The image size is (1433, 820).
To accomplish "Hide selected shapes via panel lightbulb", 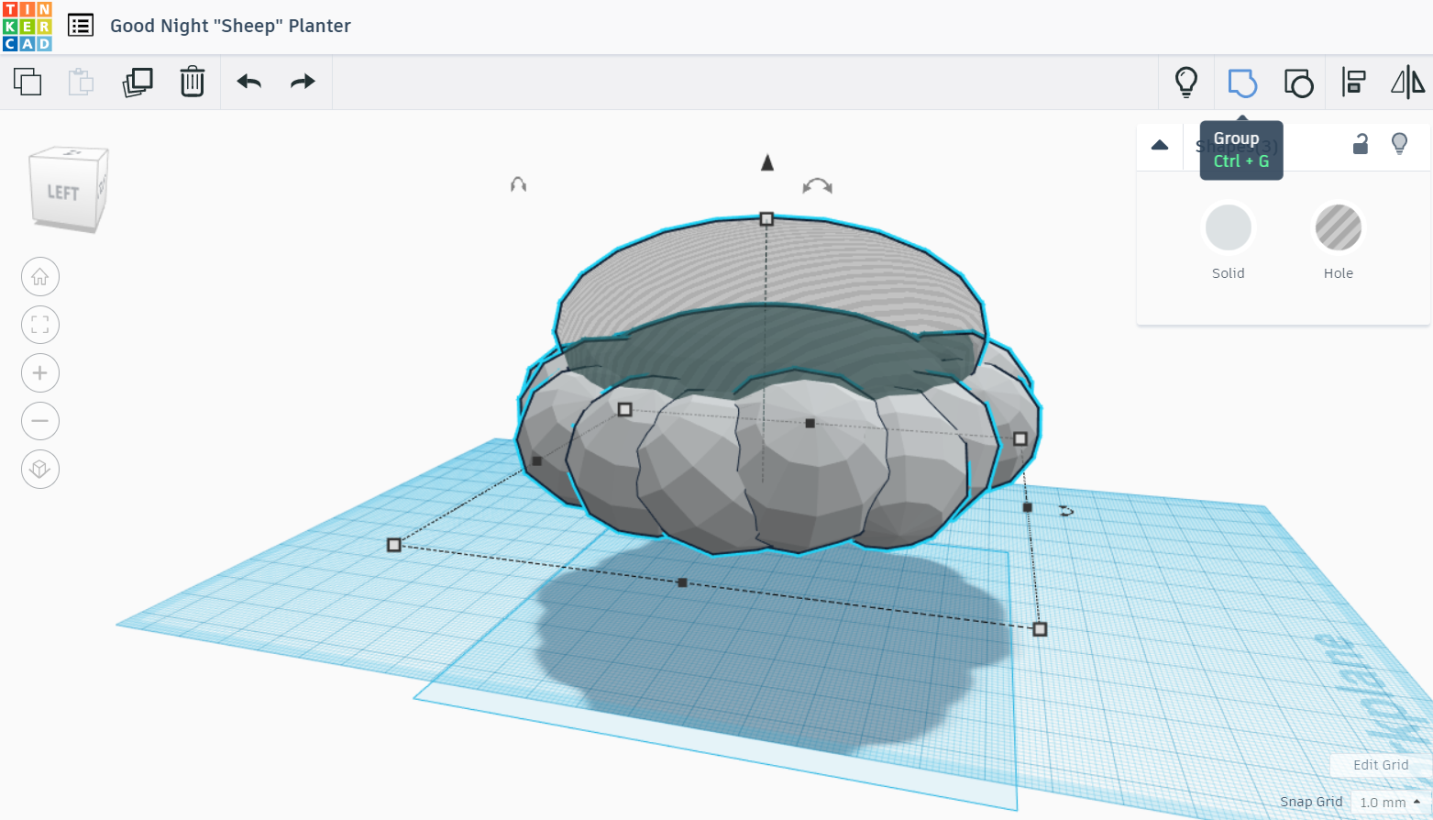I will tap(1400, 144).
